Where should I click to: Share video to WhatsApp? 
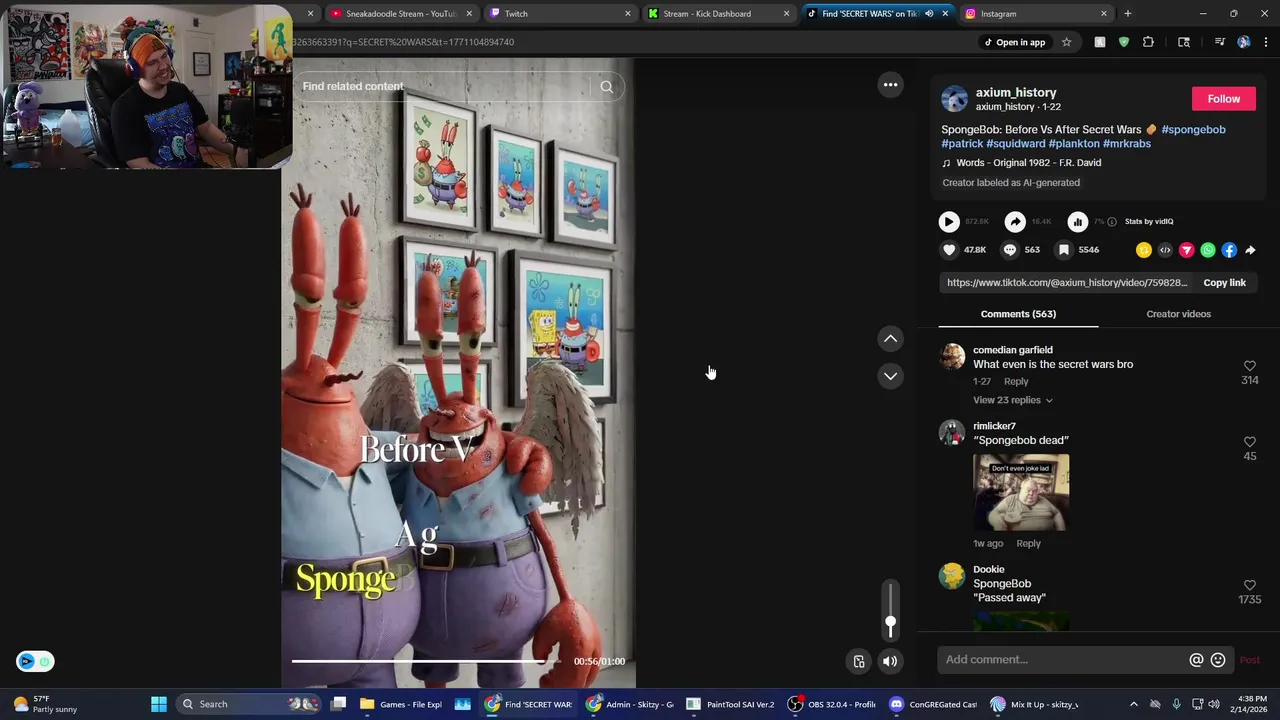point(1208,250)
